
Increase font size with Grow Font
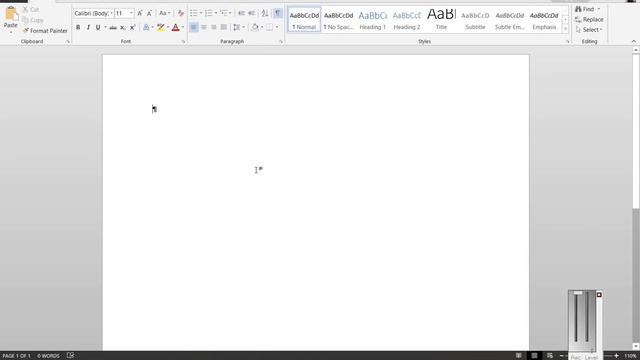pos(140,13)
